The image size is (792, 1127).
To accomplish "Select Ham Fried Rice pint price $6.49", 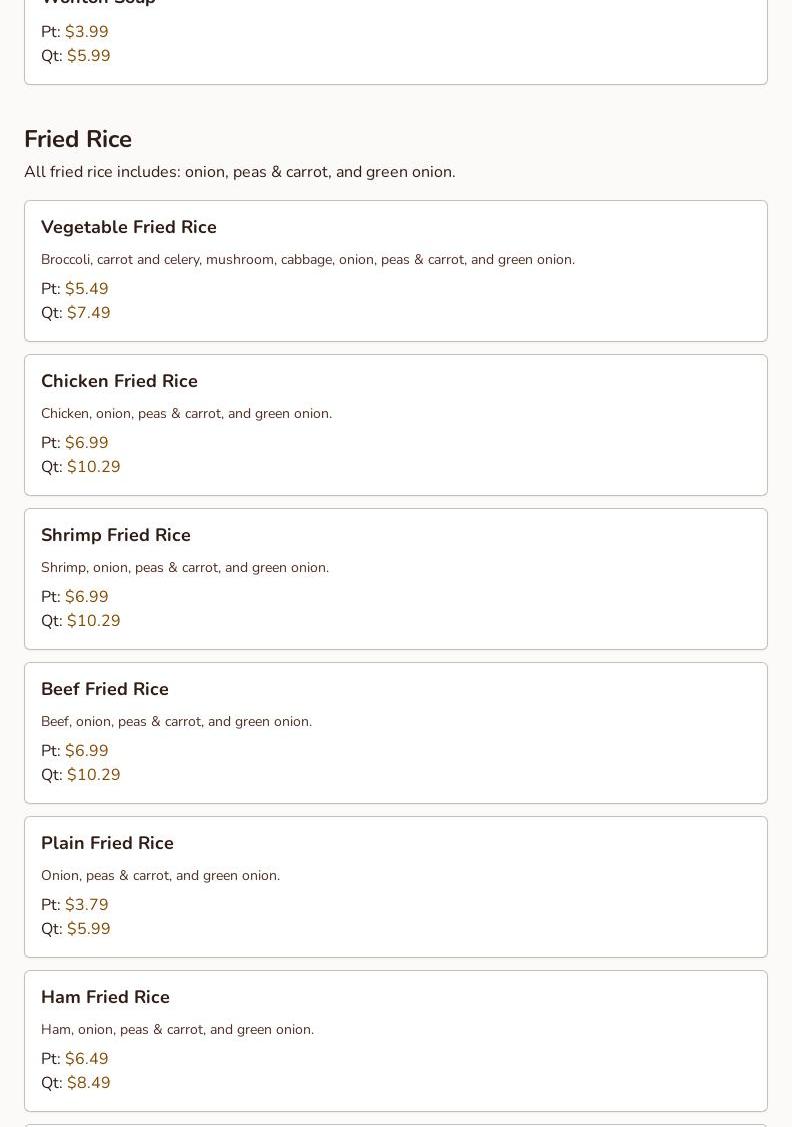I will tap(87, 1059).
